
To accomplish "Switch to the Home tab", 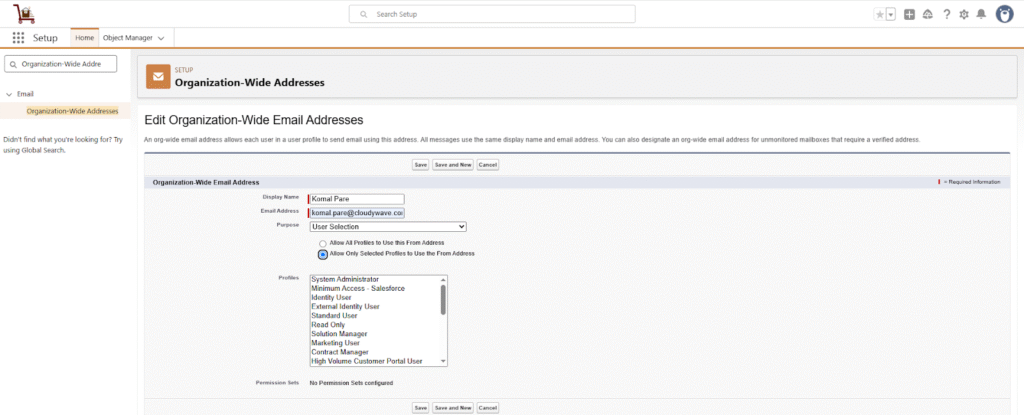I will coord(85,37).
